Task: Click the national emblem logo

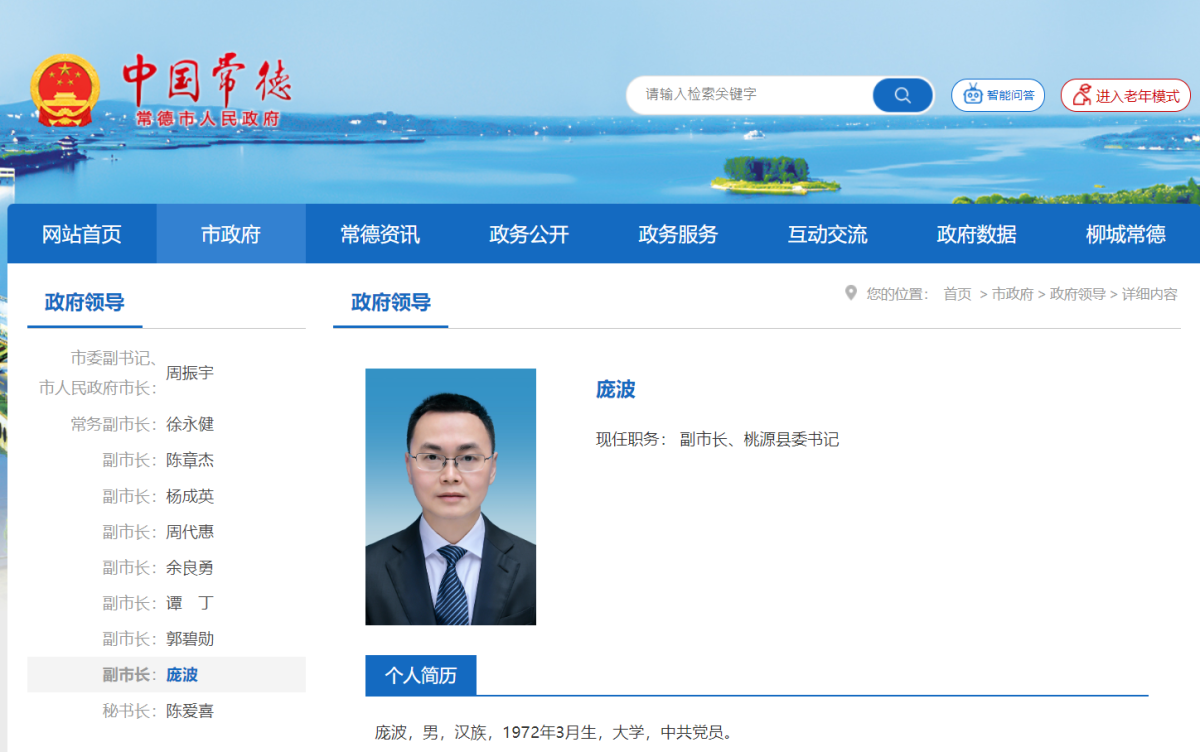Action: tap(65, 90)
